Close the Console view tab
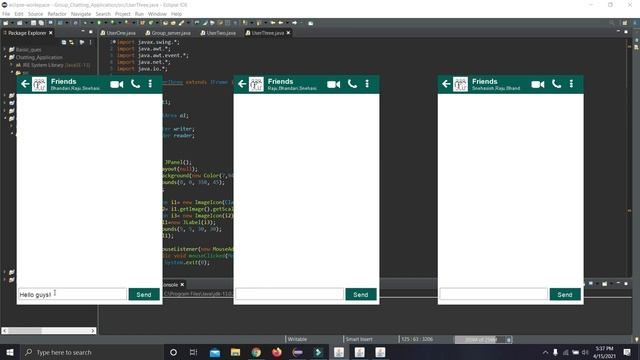Viewport: 640px width, 360px height. coord(182,284)
